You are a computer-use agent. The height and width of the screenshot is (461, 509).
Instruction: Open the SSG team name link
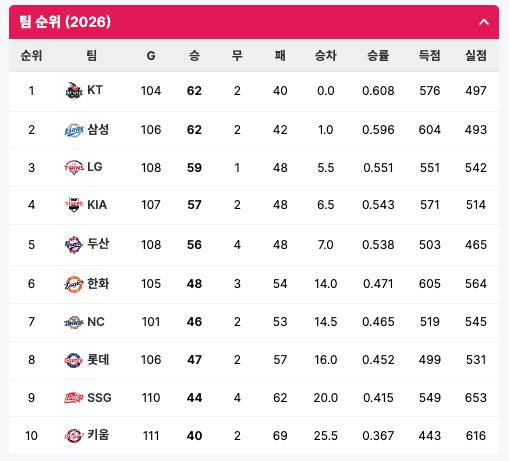[99, 398]
